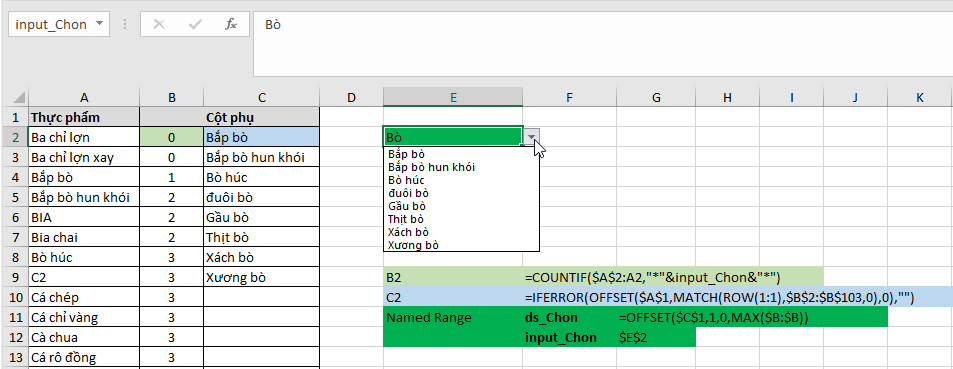Click cell 'Cá rô đồng'
This screenshot has height=369, width=953.
pyautogui.click(x=84, y=357)
